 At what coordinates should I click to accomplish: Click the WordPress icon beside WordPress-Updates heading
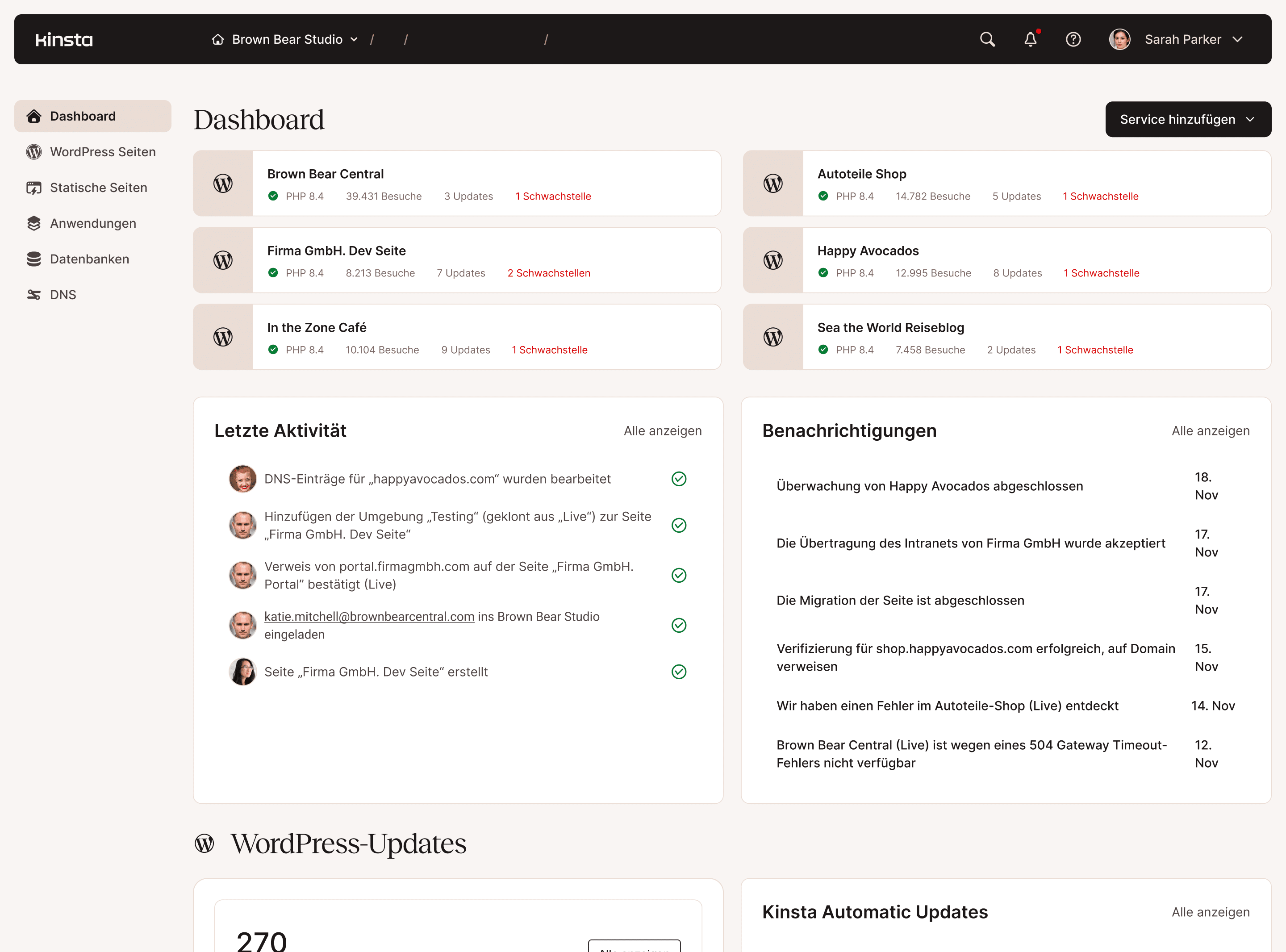coord(205,843)
